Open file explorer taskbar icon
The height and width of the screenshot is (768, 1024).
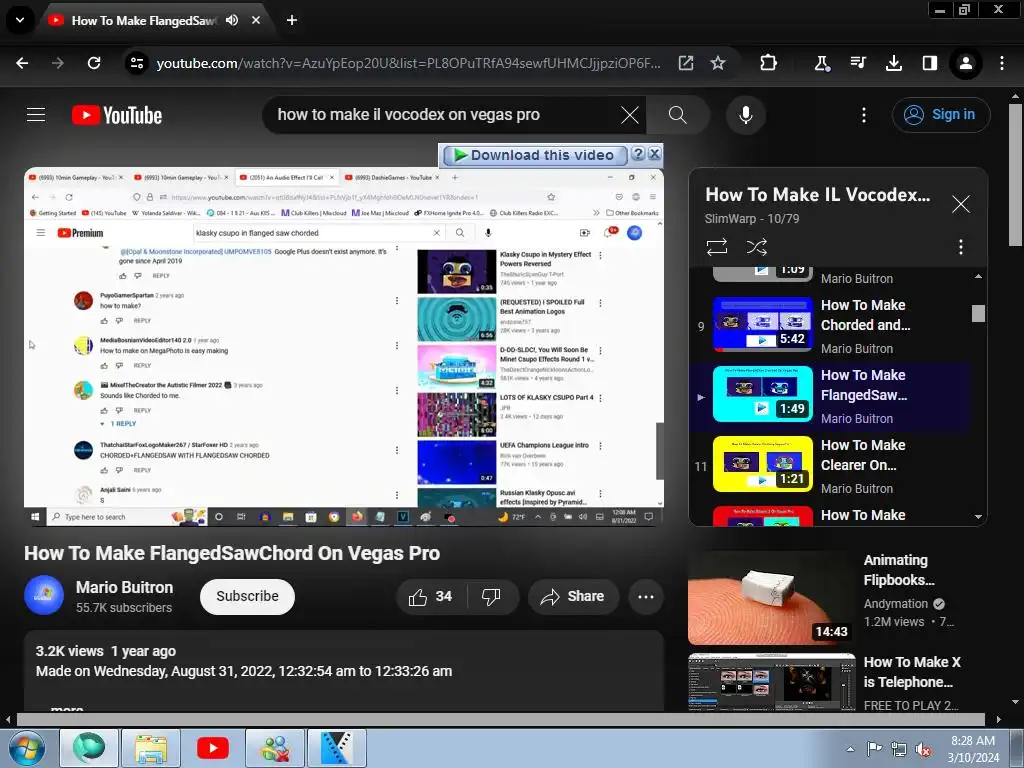pos(151,748)
